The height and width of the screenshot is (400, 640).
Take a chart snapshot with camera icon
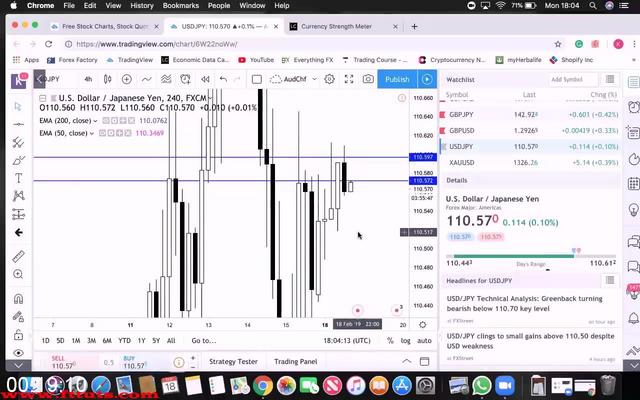point(368,79)
